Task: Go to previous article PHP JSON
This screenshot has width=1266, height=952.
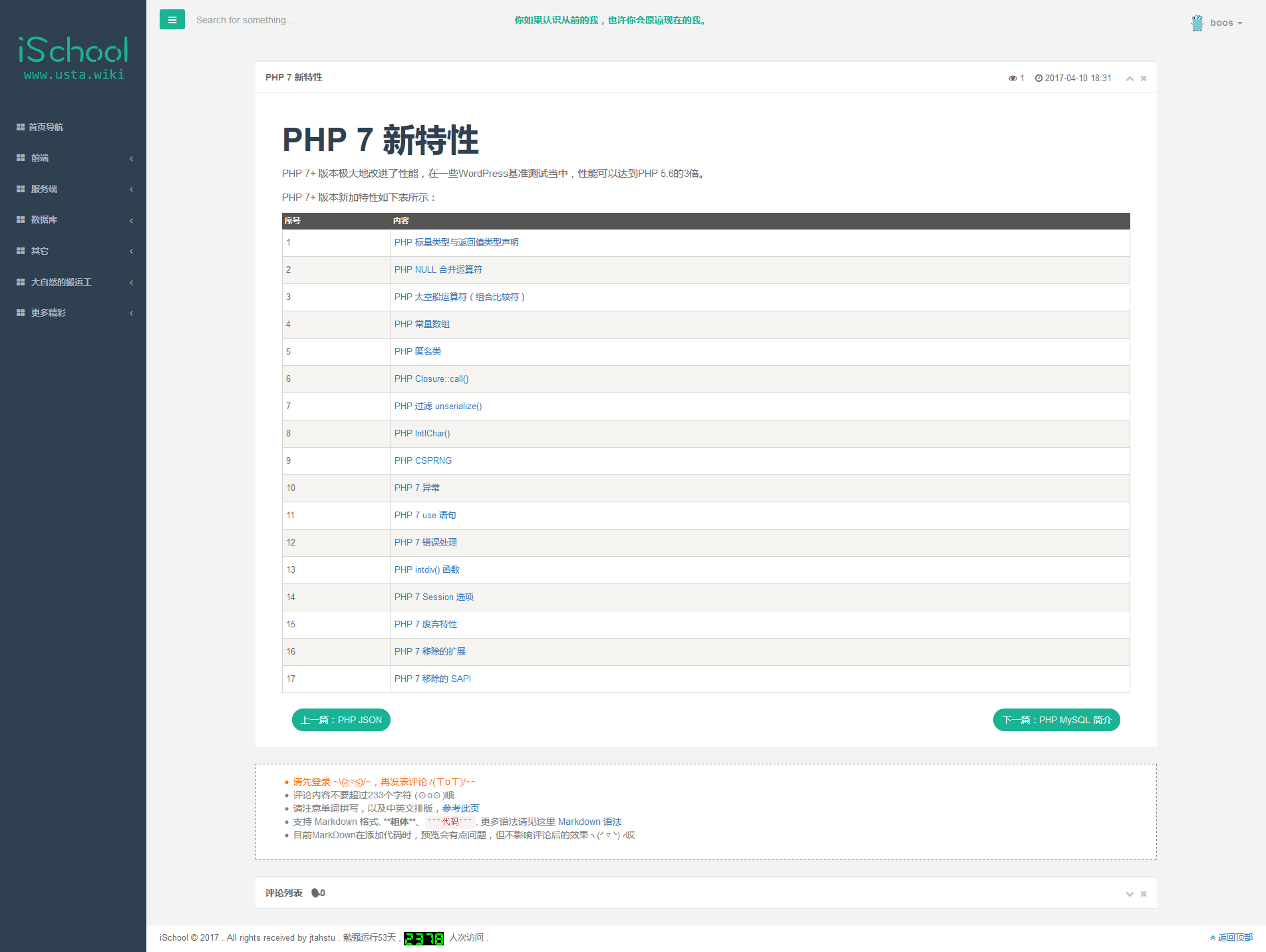Action: (341, 720)
